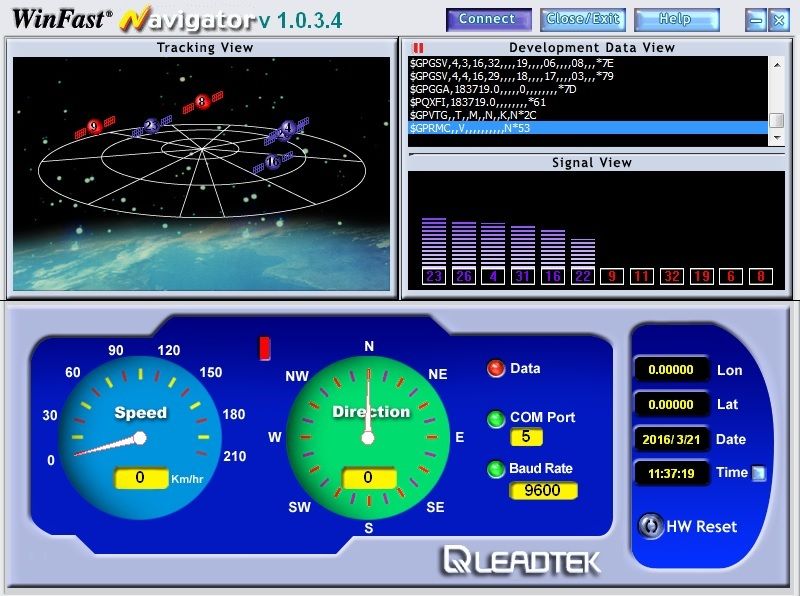Click the Baud Rate value 9600
This screenshot has width=800, height=596.
[543, 490]
